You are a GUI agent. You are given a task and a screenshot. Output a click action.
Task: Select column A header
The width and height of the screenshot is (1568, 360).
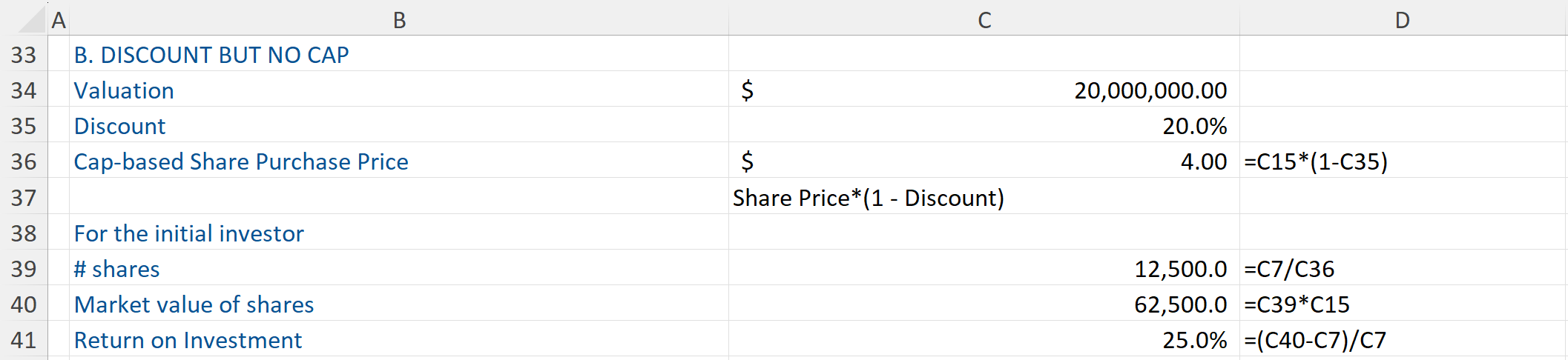pos(59,20)
